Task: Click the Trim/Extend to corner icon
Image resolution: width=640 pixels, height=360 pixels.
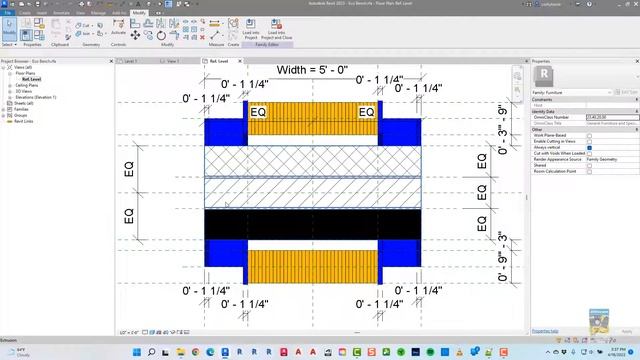Action: tap(174, 36)
